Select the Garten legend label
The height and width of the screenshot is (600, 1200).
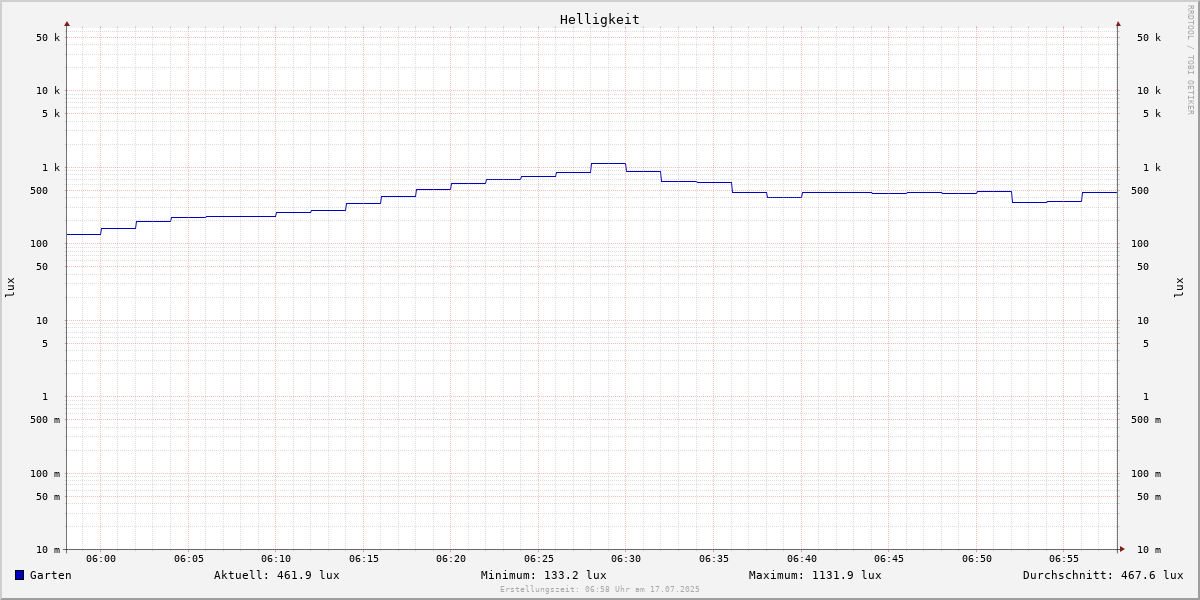click(x=51, y=575)
